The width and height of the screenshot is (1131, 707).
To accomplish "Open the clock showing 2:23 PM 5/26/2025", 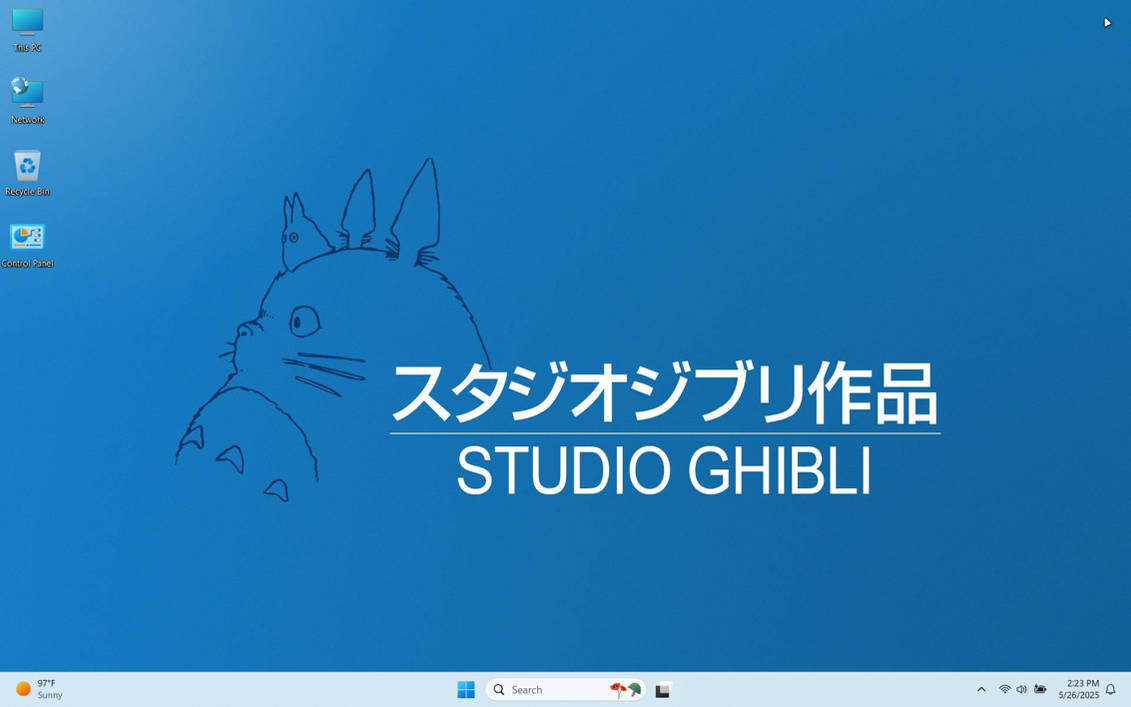I will click(x=1078, y=689).
